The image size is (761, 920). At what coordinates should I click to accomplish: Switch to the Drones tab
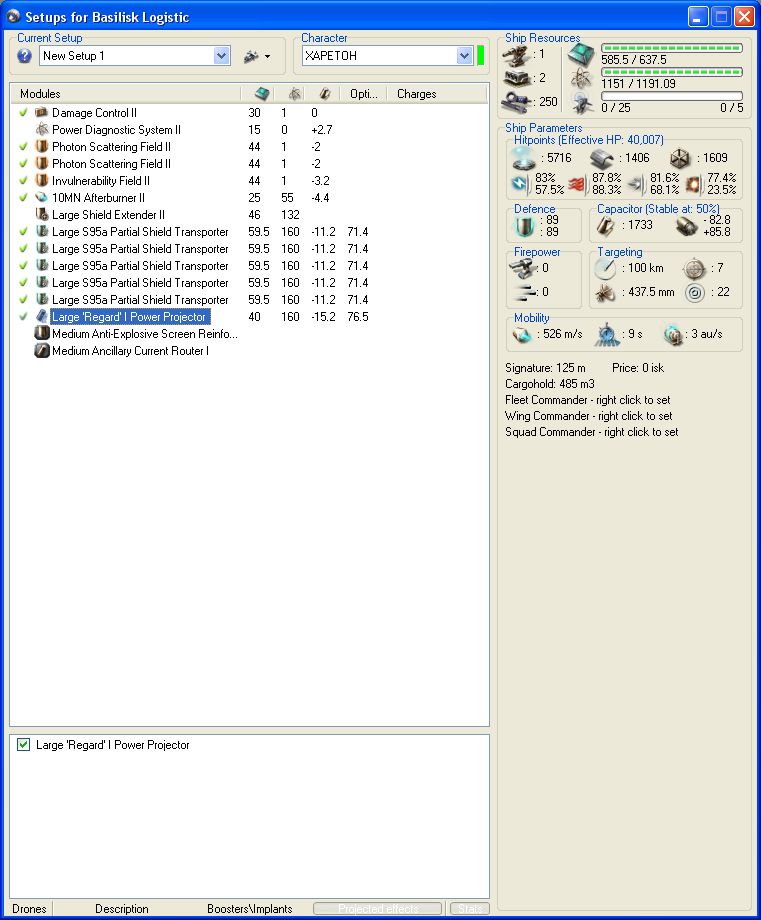[x=29, y=908]
